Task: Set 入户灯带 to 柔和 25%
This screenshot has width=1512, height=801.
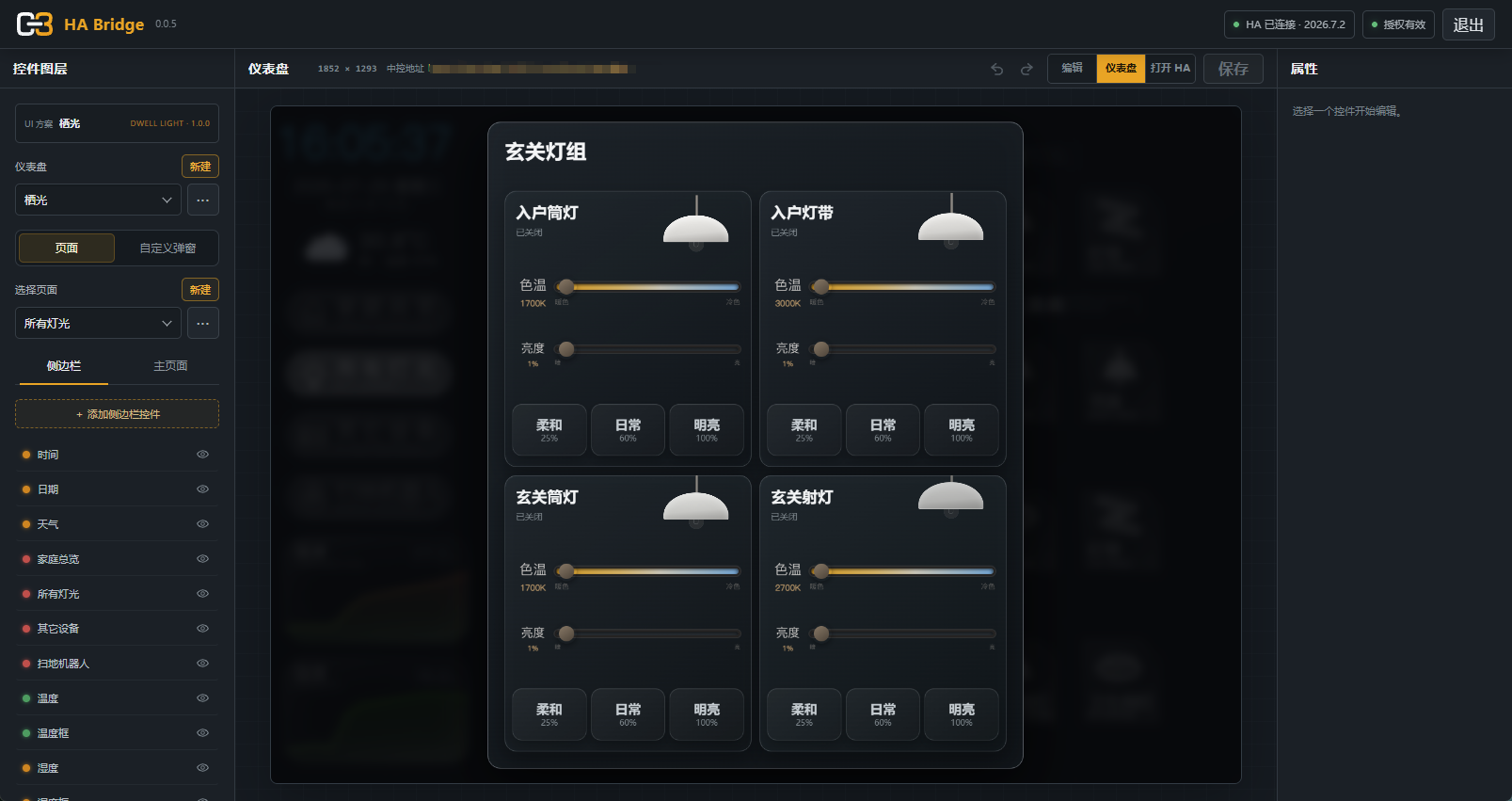Action: (x=804, y=430)
